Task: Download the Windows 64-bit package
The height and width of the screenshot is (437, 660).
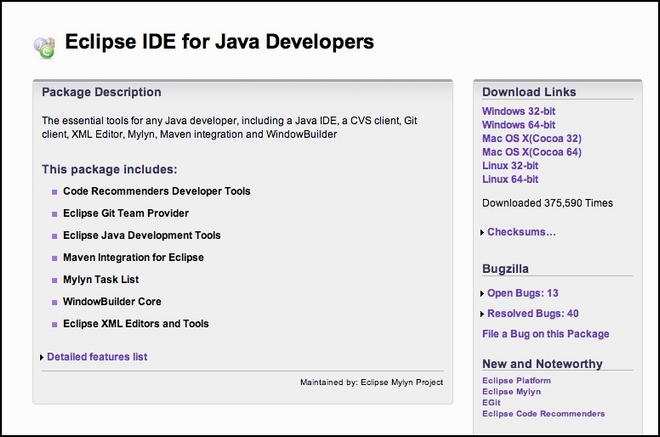Action: [x=519, y=125]
